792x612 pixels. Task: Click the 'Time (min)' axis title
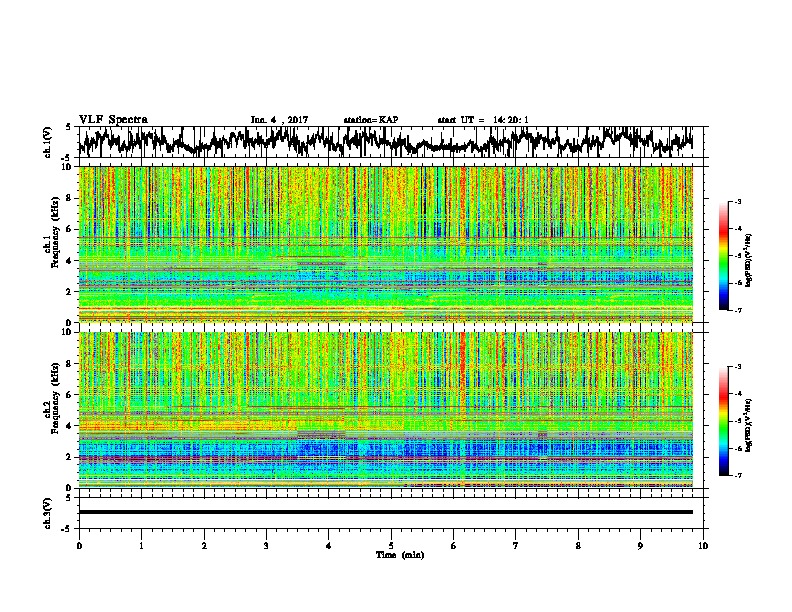(x=400, y=555)
